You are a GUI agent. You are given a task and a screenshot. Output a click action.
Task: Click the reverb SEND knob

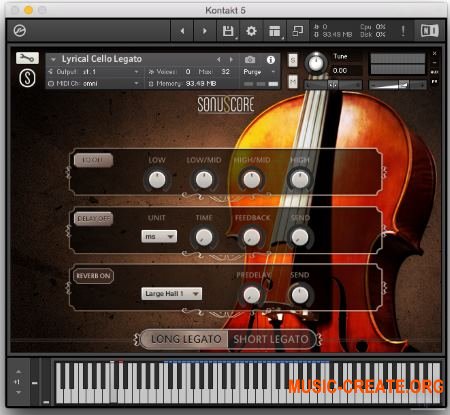300,295
